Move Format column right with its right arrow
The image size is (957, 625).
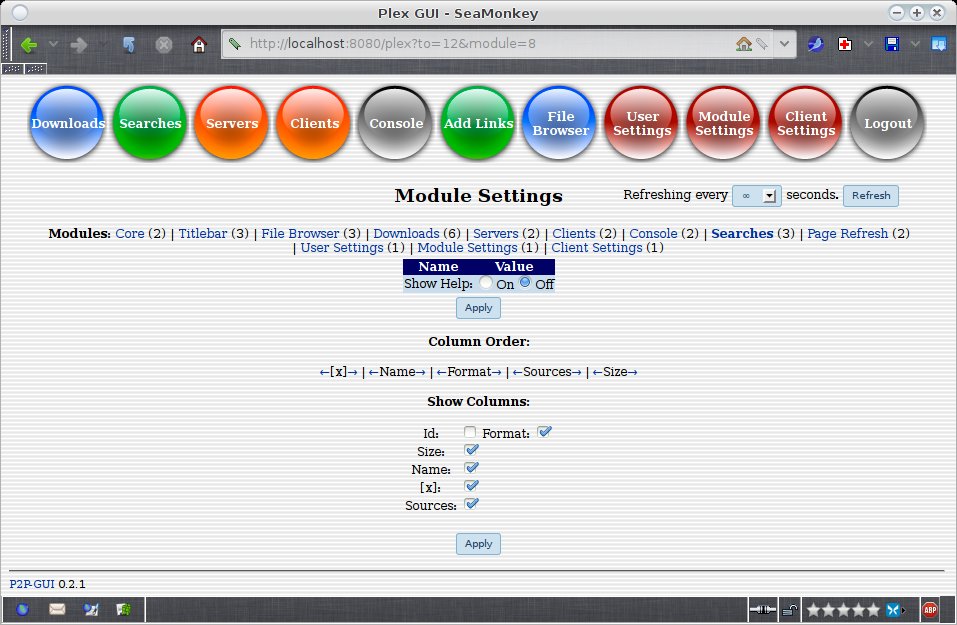497,372
